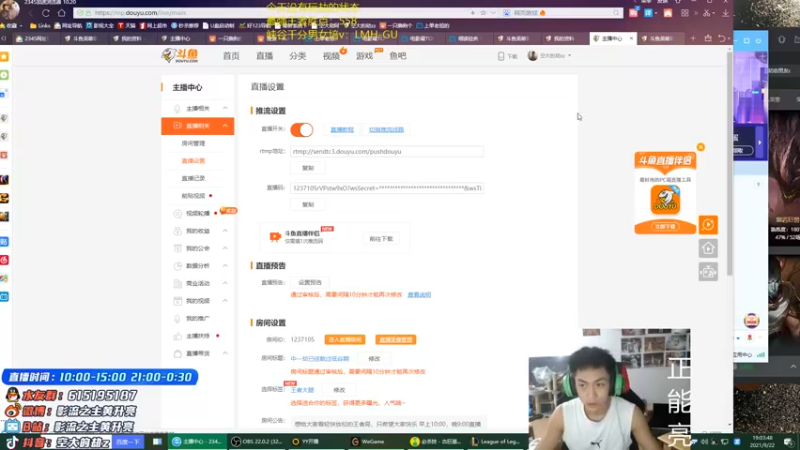
Task: Open the user account dropdown in header
Action: [x=549, y=56]
